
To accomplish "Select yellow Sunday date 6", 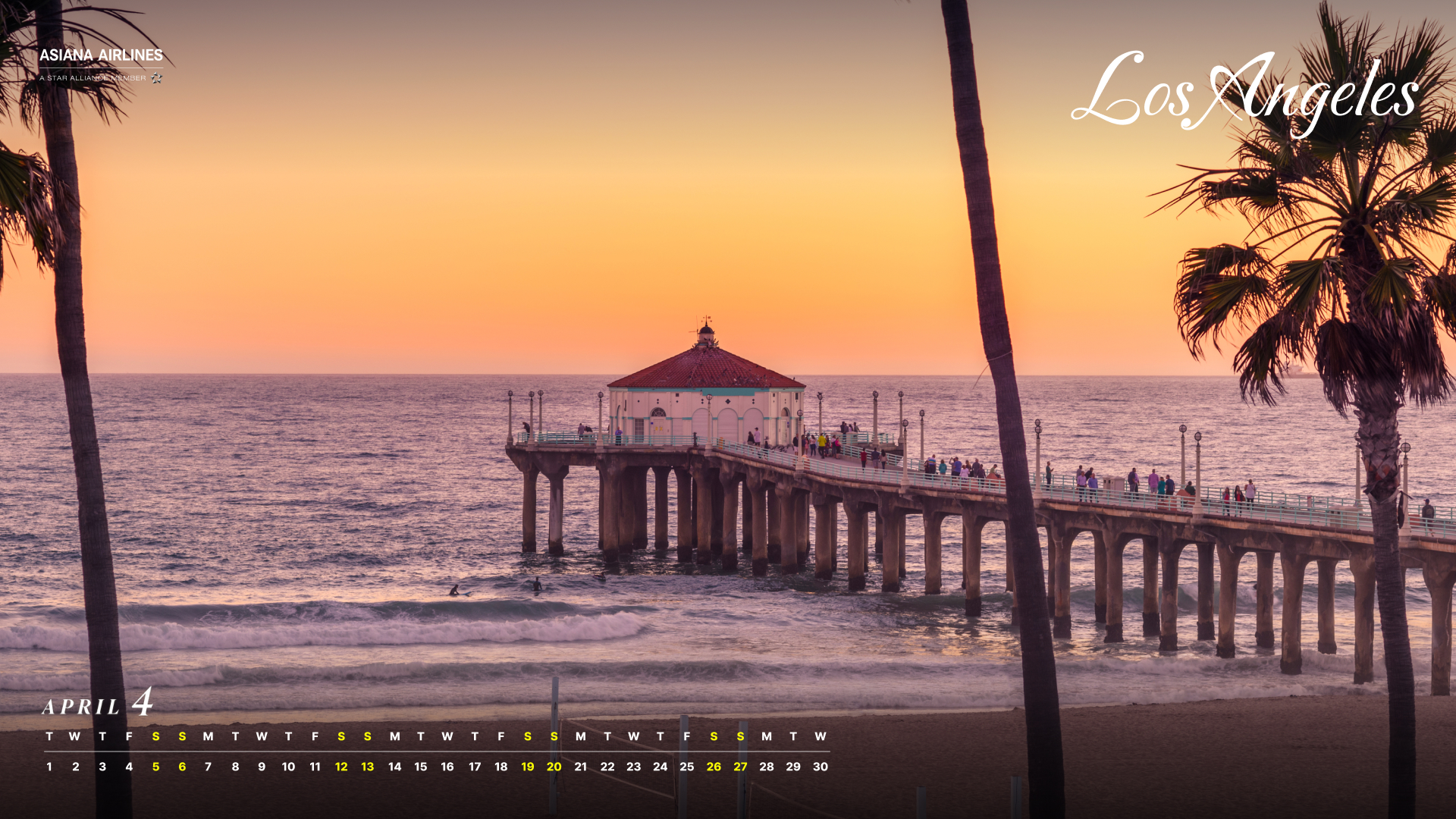I will click(182, 767).
